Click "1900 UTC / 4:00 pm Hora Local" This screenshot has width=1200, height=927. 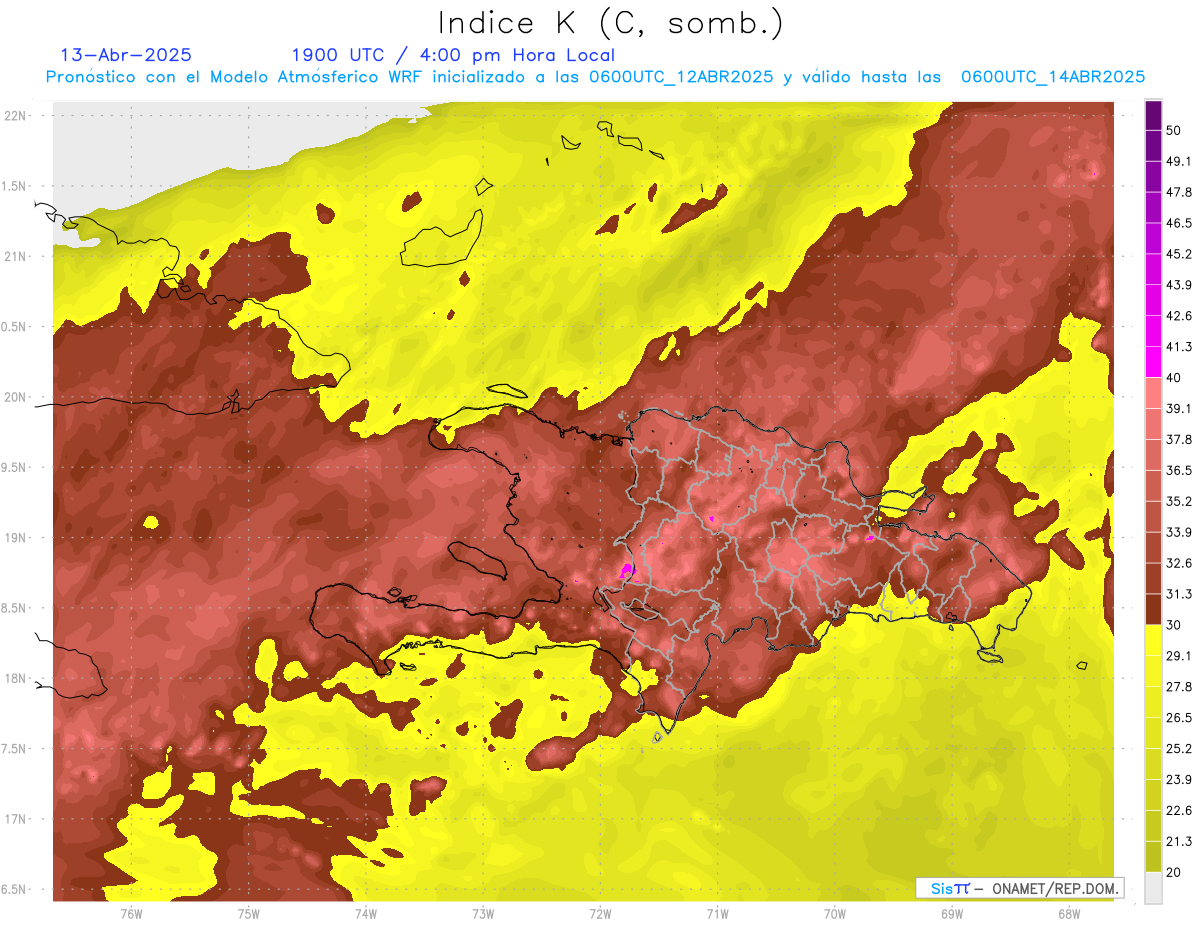453,56
